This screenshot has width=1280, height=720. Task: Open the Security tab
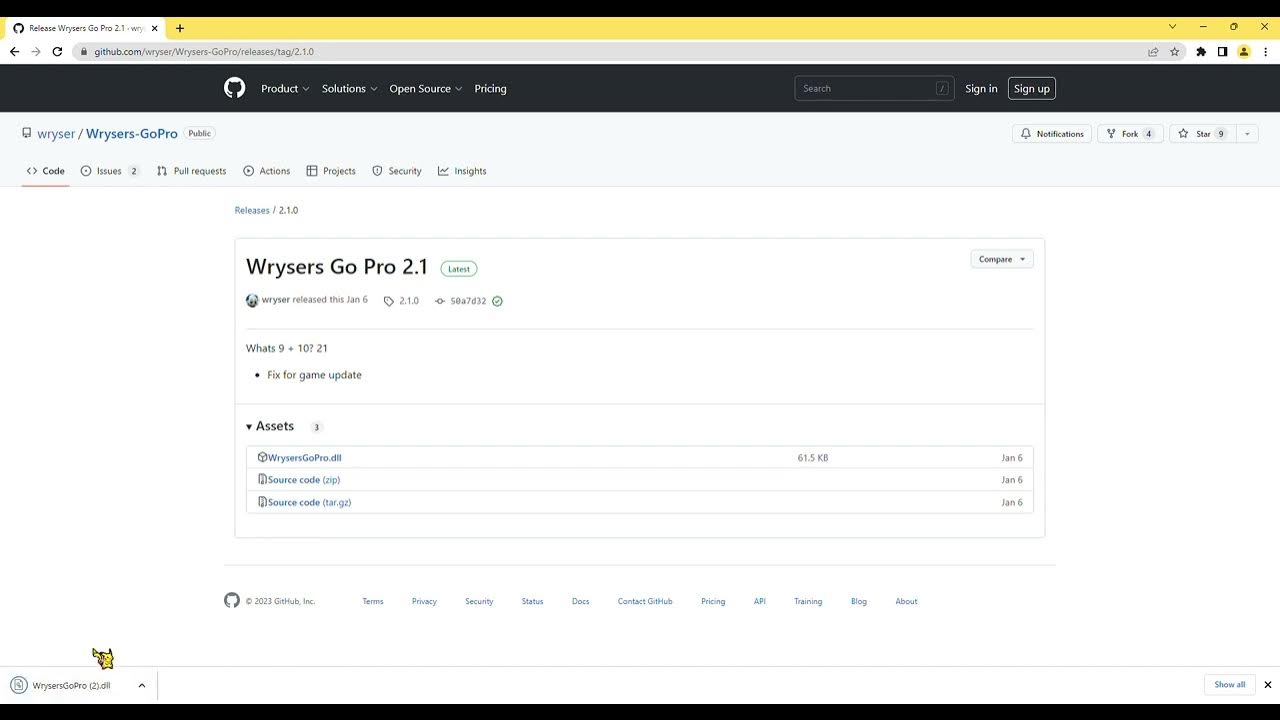click(x=397, y=171)
